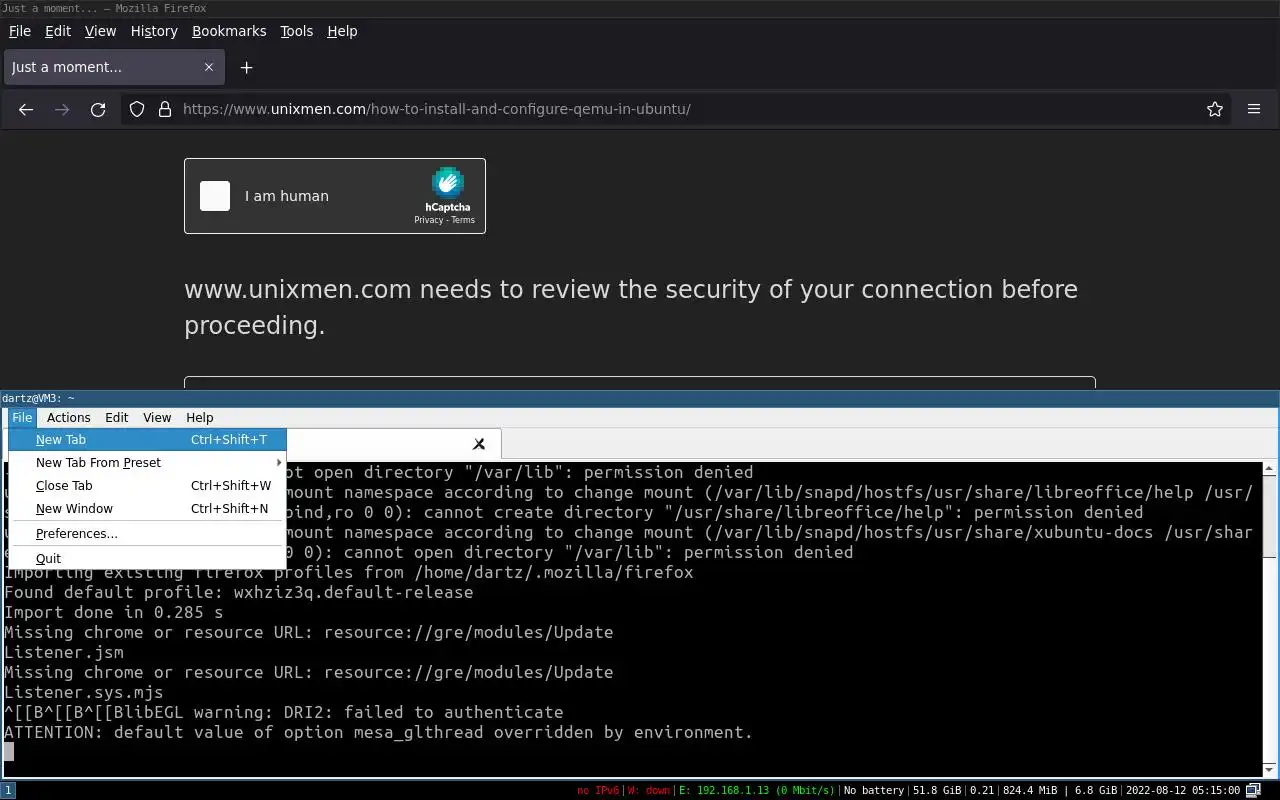Image resolution: width=1280 pixels, height=800 pixels.
Task: Choose New Tab in File menu
Action: [147, 439]
